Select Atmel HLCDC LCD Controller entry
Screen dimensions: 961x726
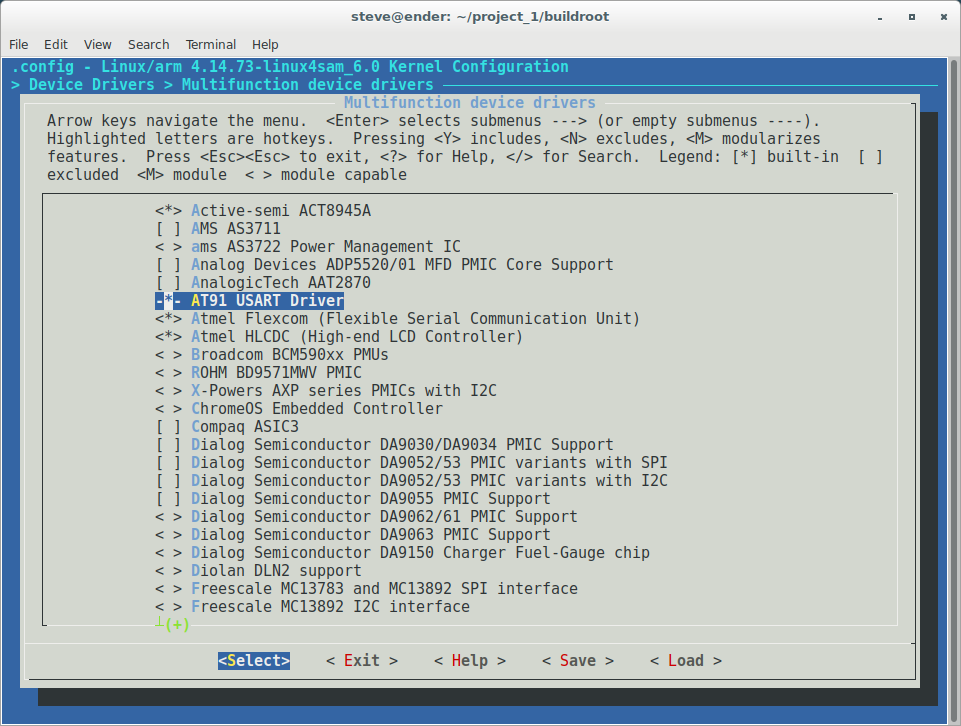click(357, 337)
